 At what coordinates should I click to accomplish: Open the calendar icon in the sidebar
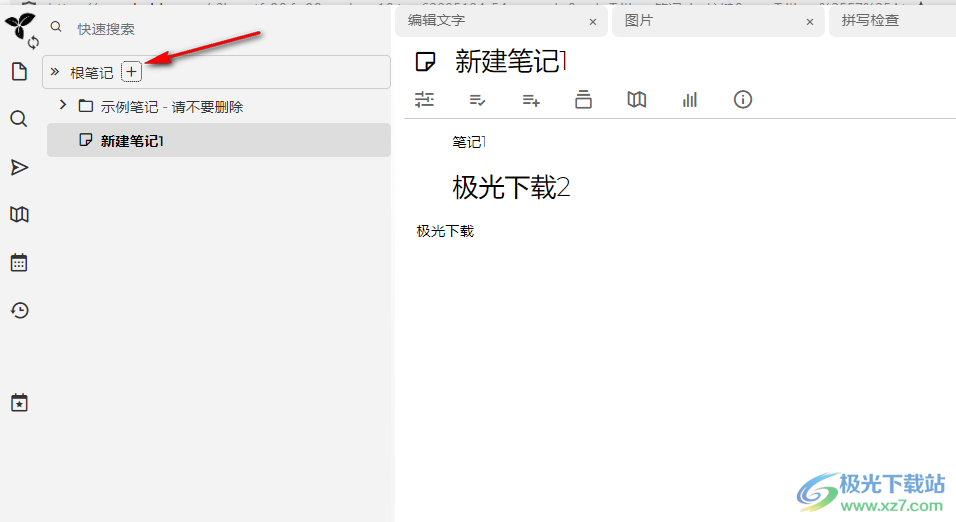coord(18,263)
